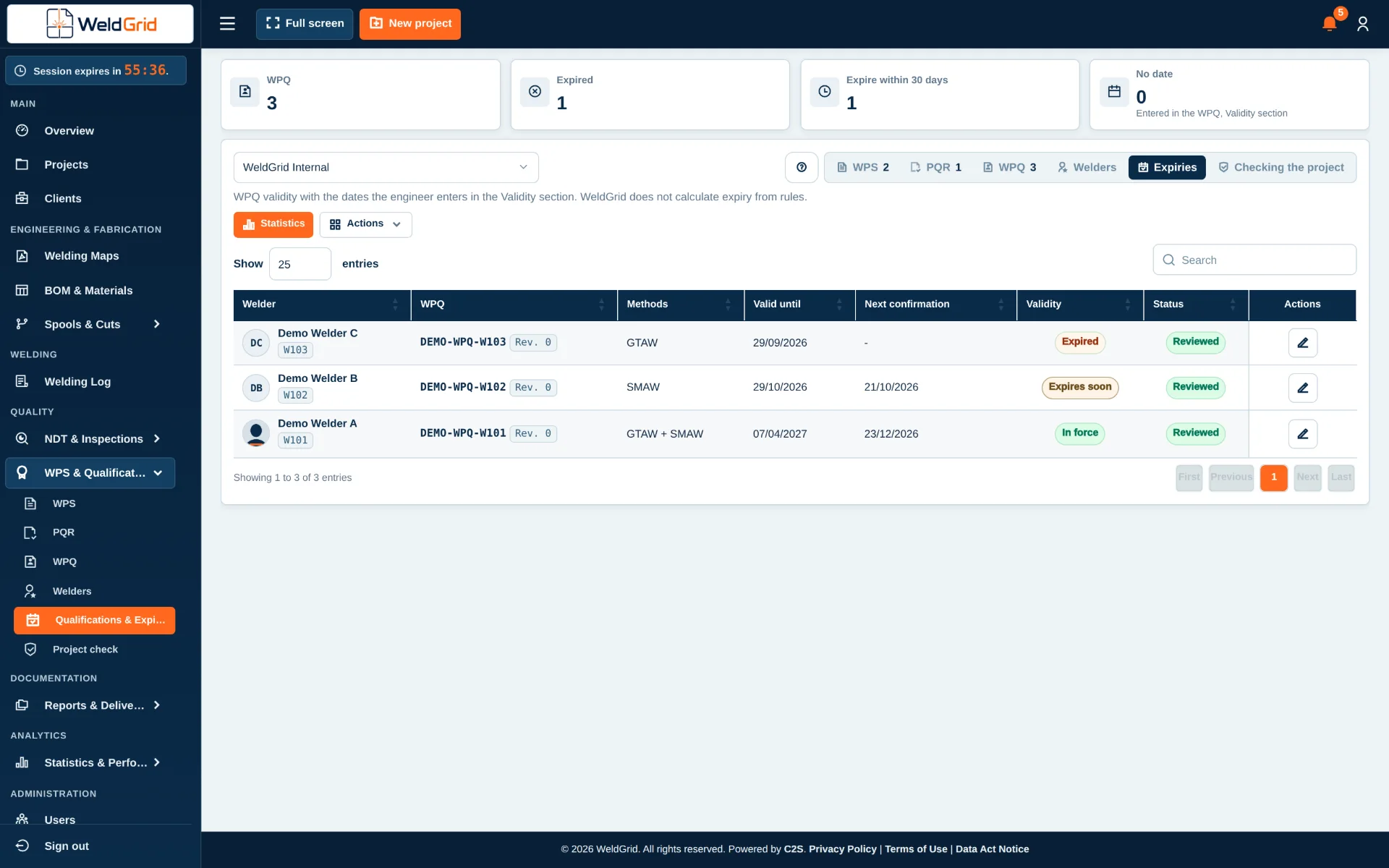The height and width of the screenshot is (868, 1389).
Task: Click the help question-mark icon
Action: (x=802, y=167)
